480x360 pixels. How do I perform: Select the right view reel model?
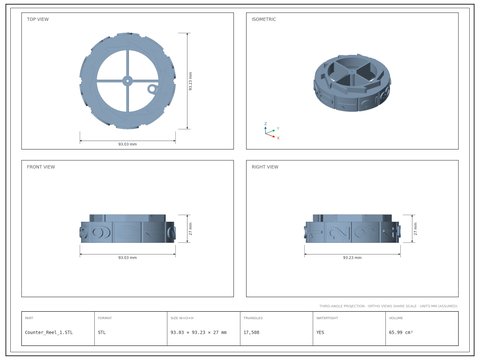[352, 228]
